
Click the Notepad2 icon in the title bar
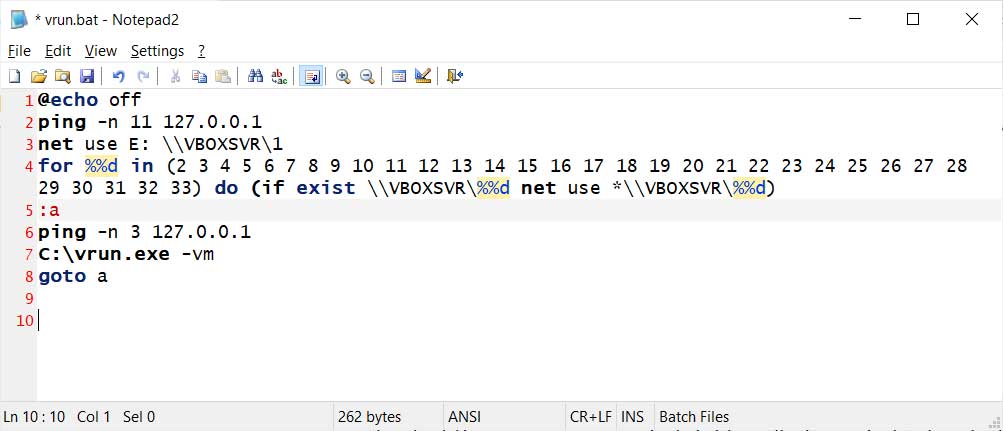[19, 20]
